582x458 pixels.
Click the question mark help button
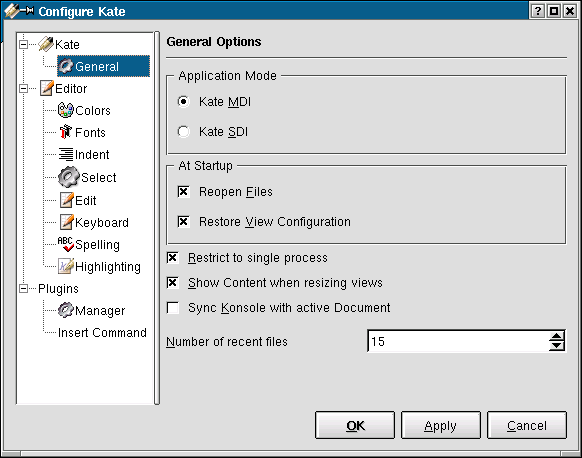[x=537, y=11]
